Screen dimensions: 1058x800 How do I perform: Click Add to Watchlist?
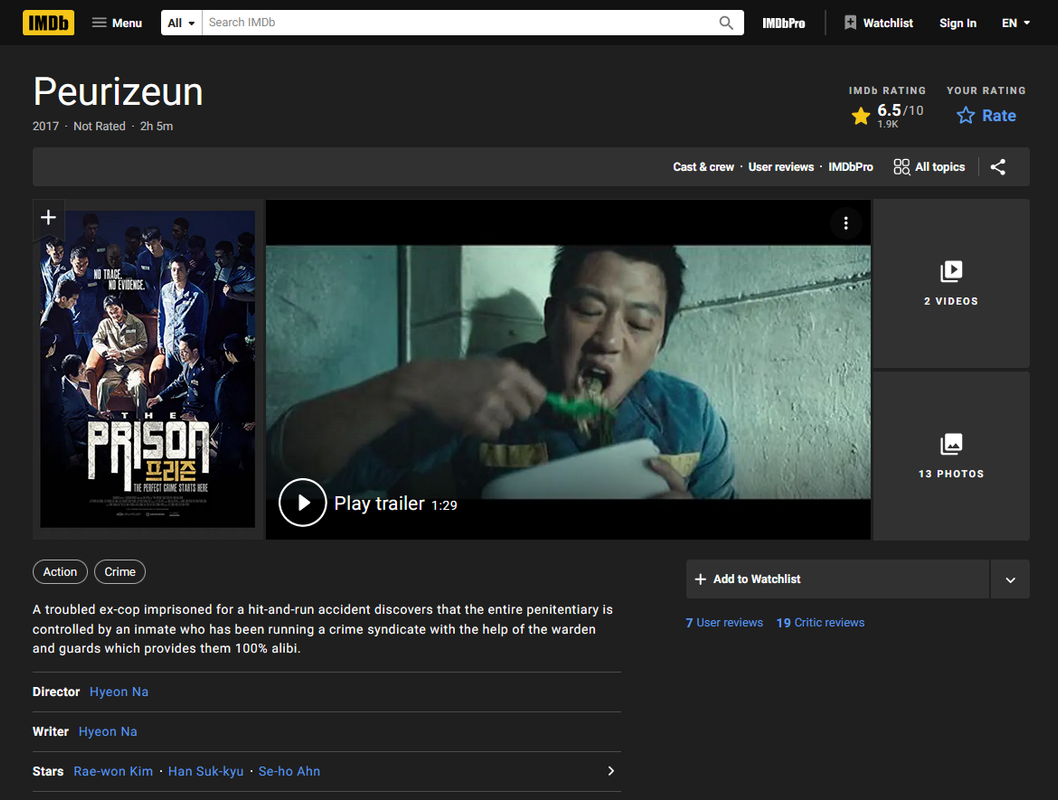point(837,579)
